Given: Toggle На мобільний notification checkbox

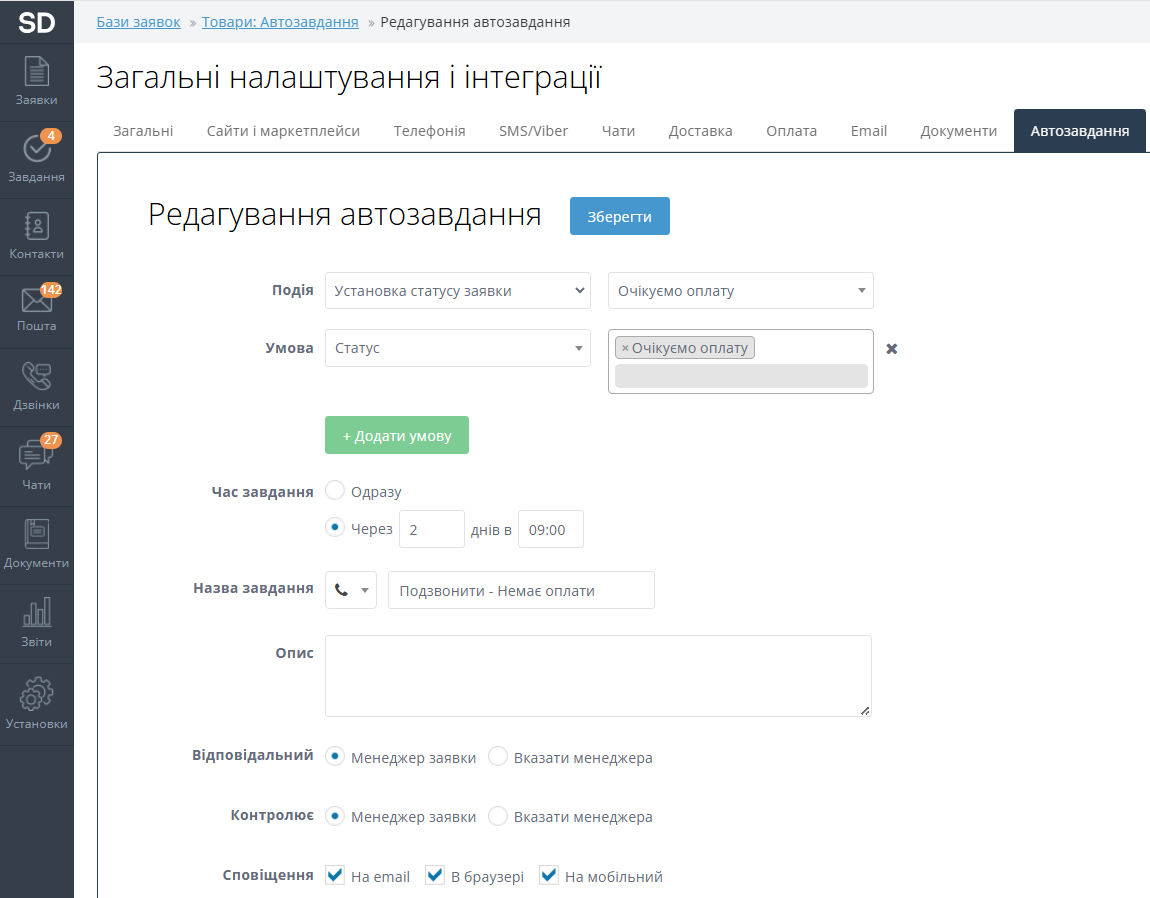Looking at the screenshot, I should click(x=549, y=876).
